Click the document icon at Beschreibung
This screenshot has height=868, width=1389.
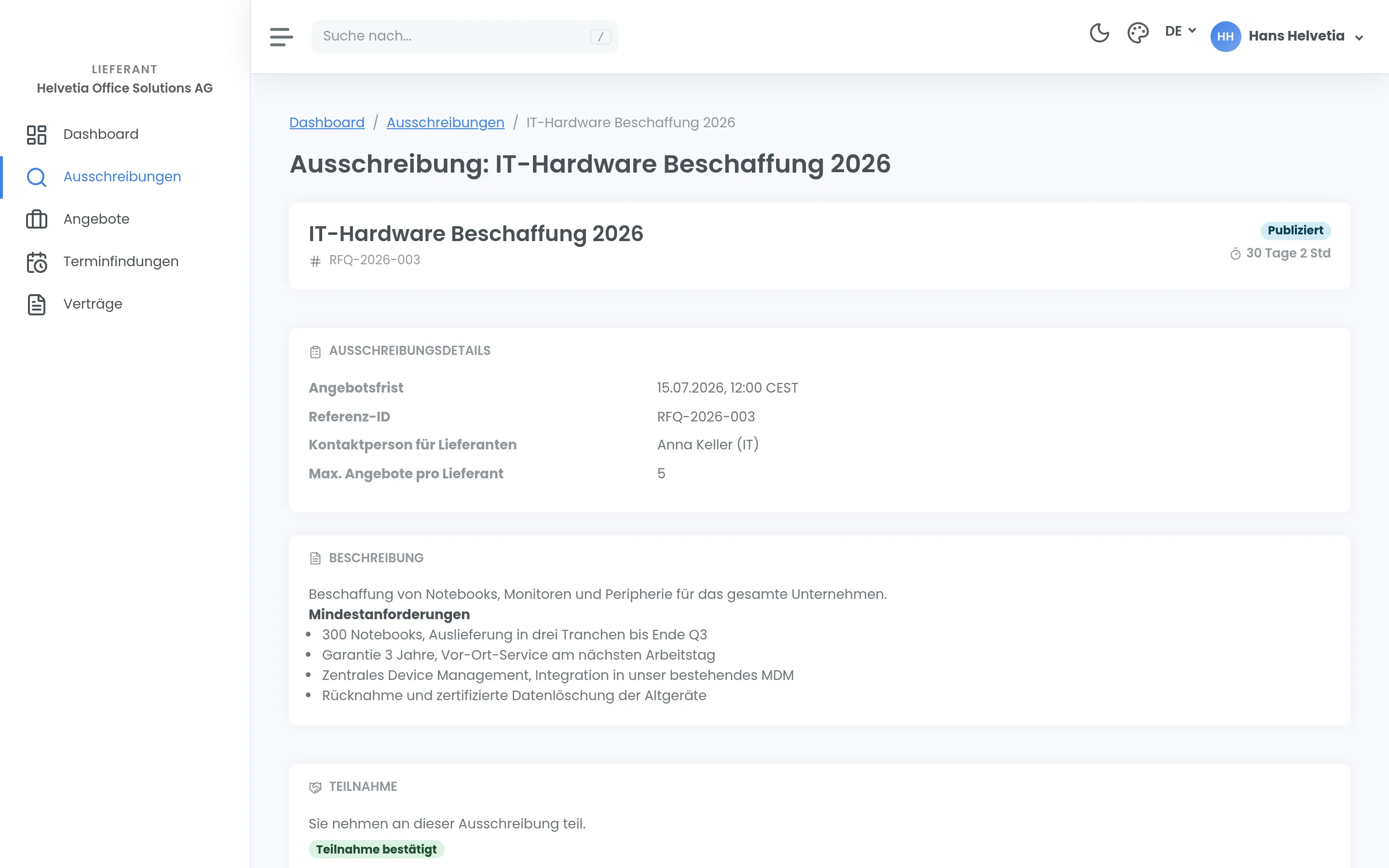[x=315, y=558]
